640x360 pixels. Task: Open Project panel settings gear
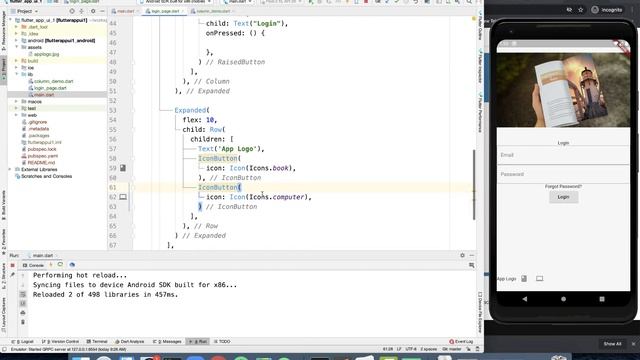(93, 11)
